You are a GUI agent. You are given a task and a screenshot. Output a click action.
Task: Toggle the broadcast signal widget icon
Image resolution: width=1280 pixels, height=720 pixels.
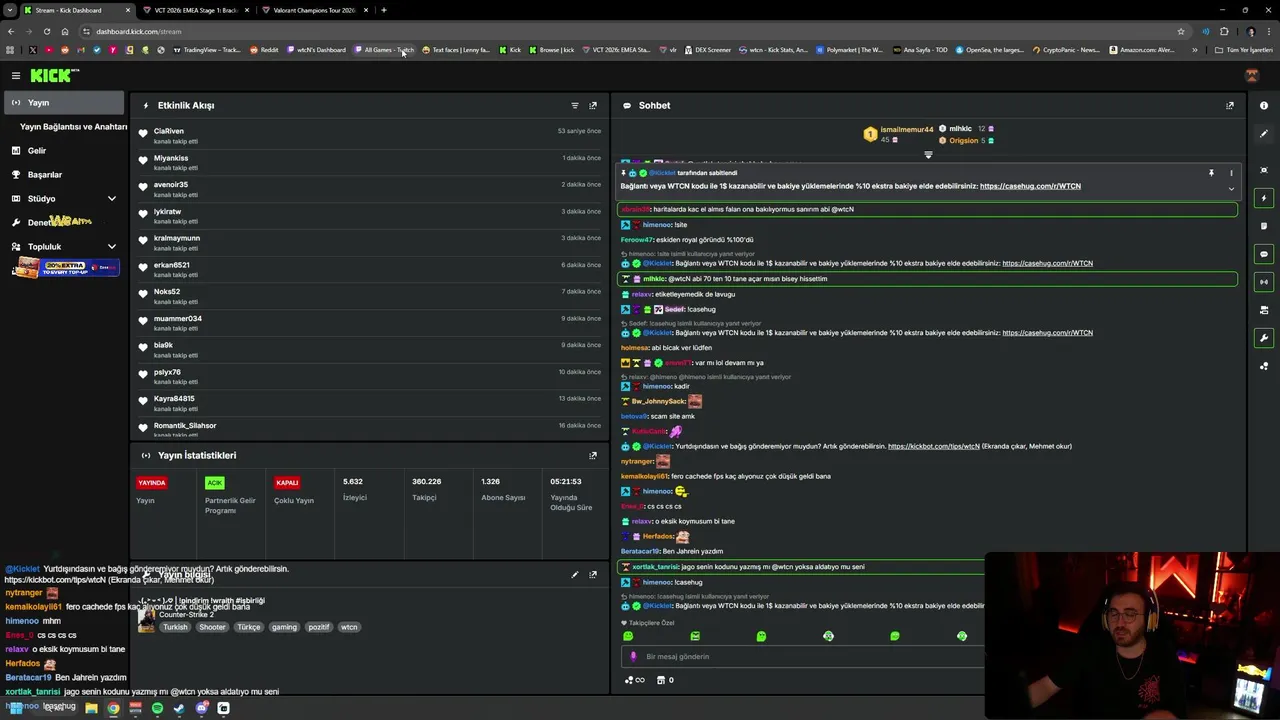[1264, 282]
